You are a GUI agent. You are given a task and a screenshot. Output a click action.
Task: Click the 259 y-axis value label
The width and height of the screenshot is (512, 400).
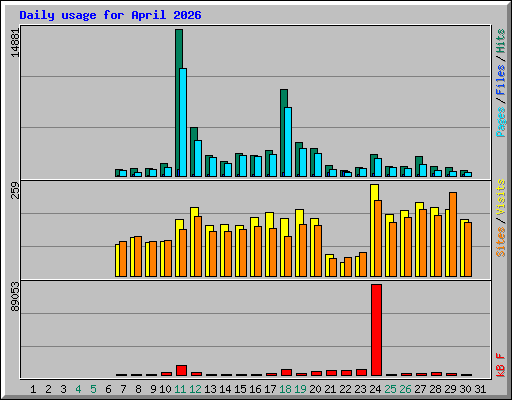(x=15, y=190)
